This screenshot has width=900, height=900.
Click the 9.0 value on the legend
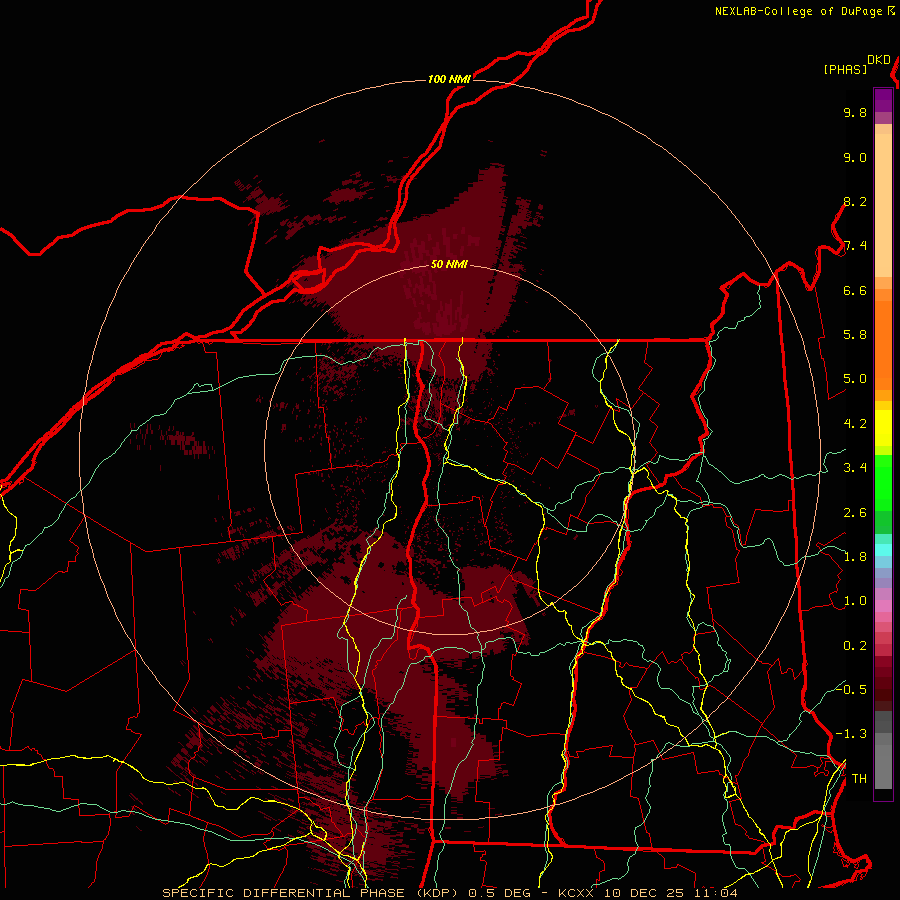(855, 157)
